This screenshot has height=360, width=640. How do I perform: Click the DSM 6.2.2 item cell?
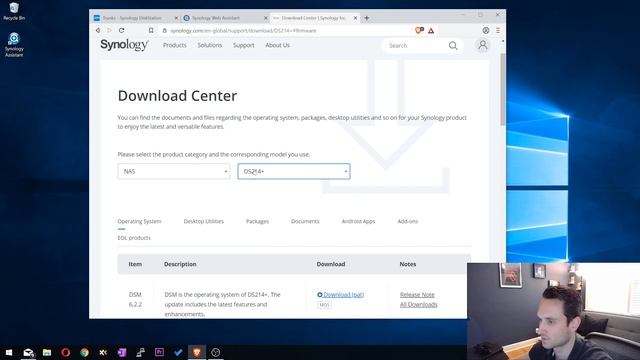[135, 300]
